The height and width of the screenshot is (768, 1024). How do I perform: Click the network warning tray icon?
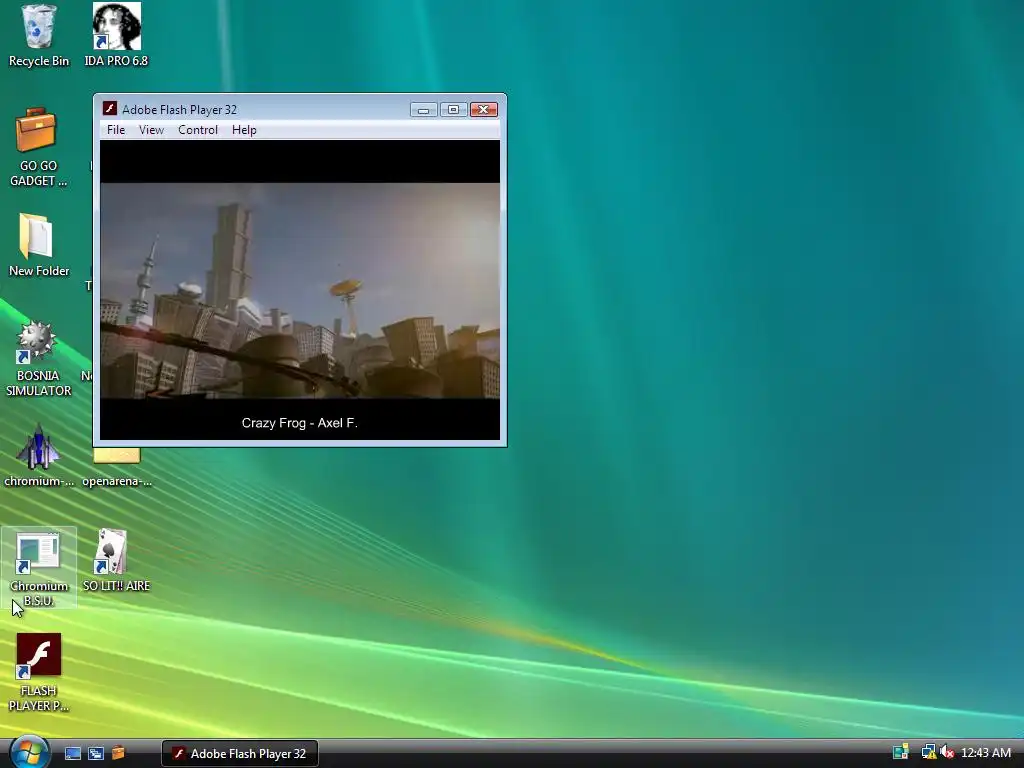[928, 753]
